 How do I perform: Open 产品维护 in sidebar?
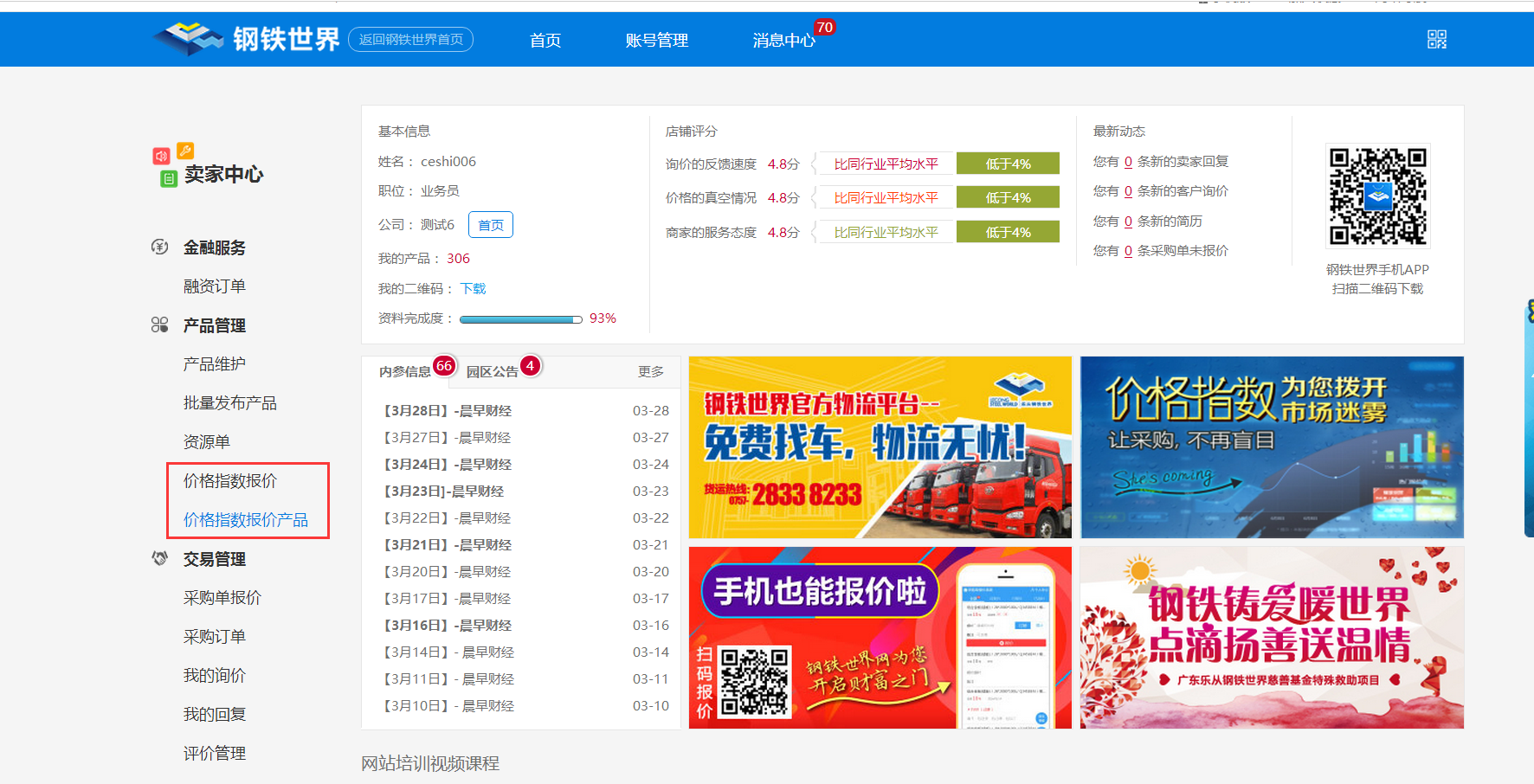coord(215,363)
